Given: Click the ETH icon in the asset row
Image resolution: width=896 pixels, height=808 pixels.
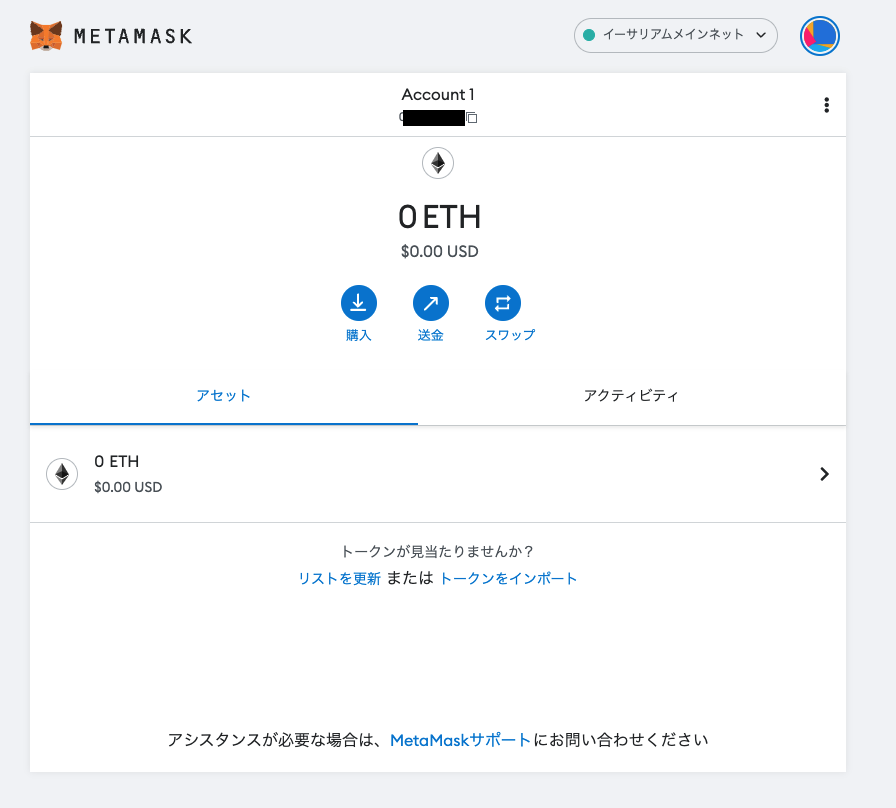Looking at the screenshot, I should click(62, 474).
